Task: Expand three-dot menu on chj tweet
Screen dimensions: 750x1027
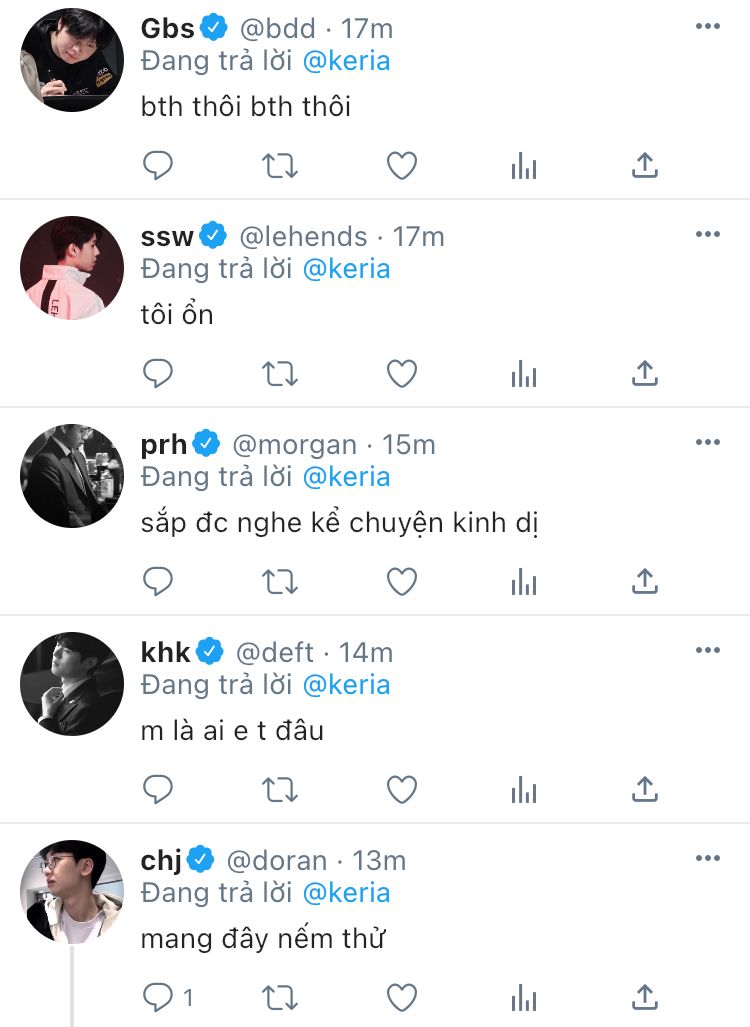Action: (x=707, y=858)
